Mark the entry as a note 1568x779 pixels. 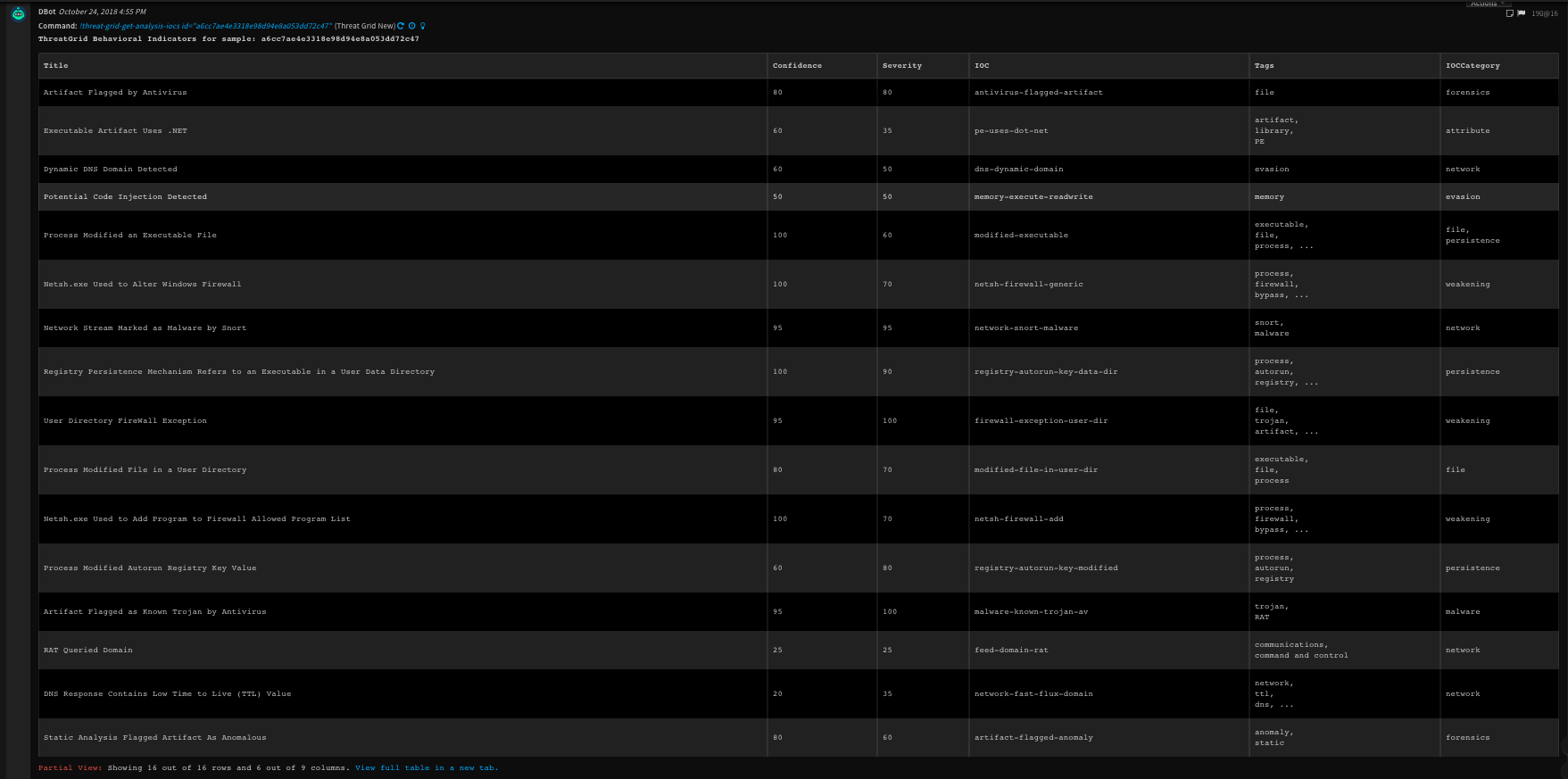pyautogui.click(x=1509, y=13)
